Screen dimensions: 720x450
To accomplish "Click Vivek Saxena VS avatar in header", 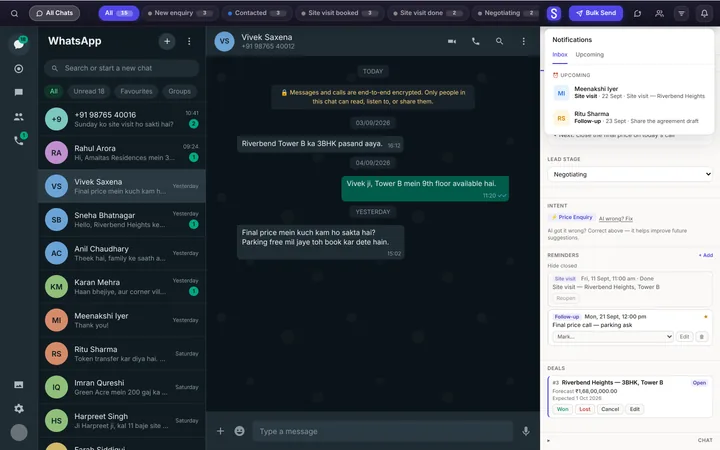I will coord(224,41).
